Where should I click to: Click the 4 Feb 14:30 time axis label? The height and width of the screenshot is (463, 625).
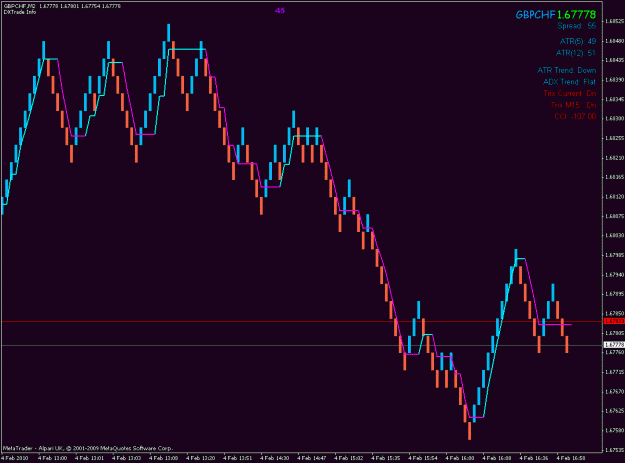(x=275, y=458)
